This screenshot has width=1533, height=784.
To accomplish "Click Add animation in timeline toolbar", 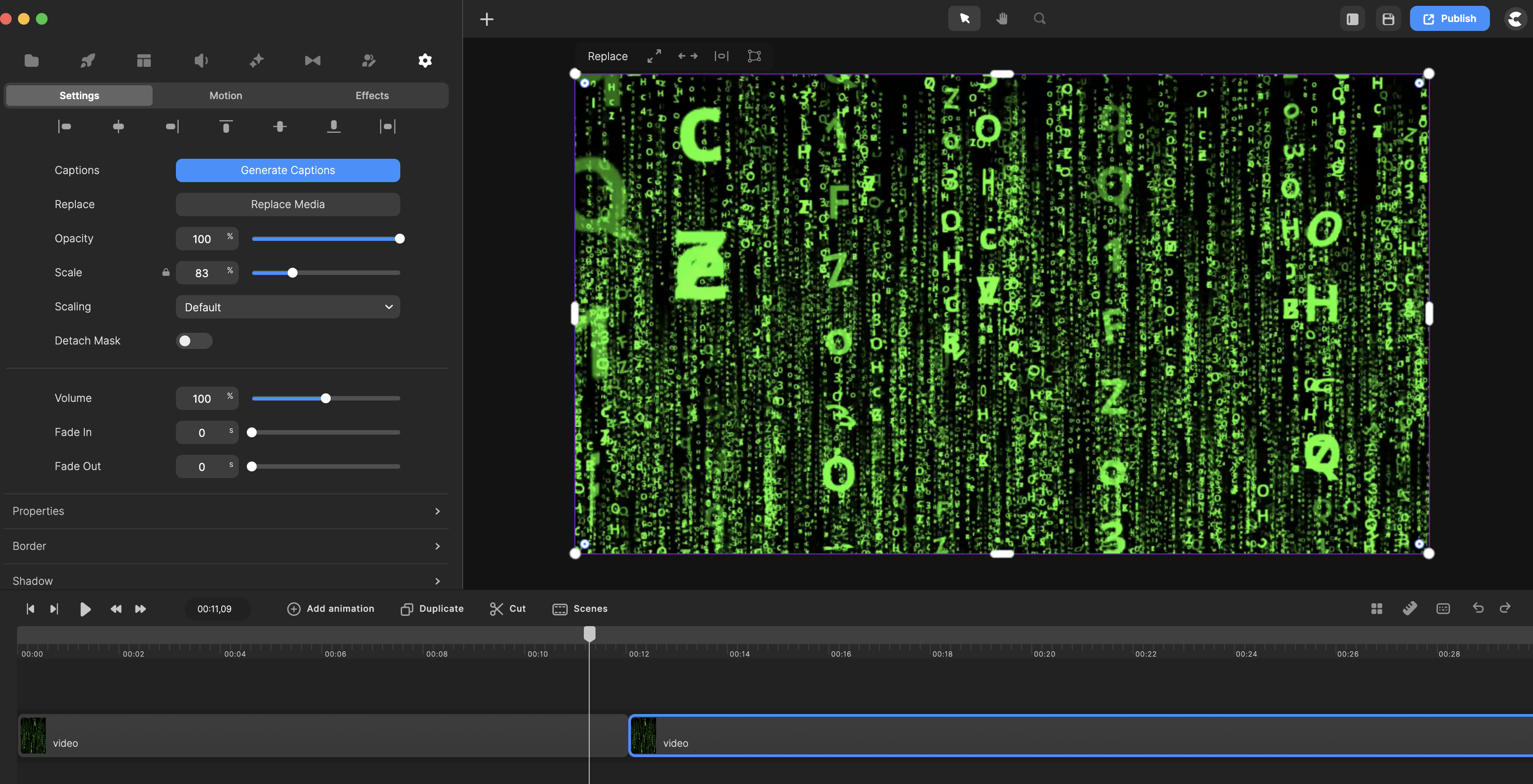I will point(331,609).
